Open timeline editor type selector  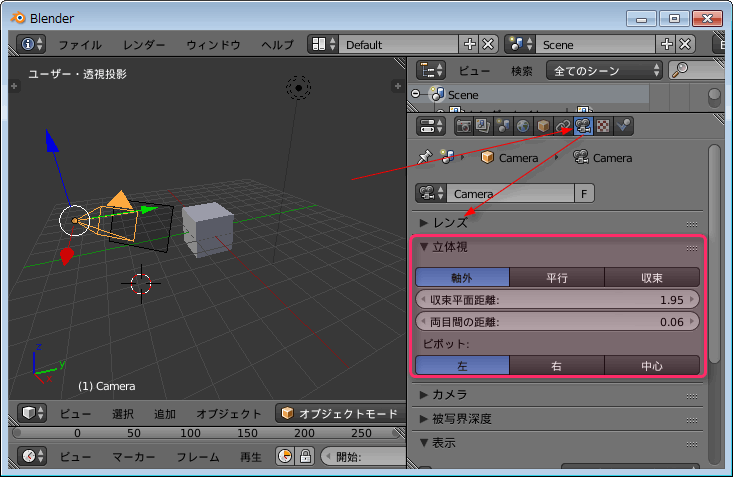[32, 456]
